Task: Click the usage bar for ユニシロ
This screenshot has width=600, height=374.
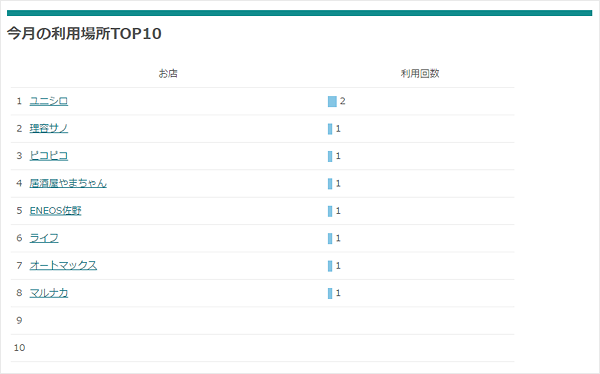Action: click(x=332, y=101)
